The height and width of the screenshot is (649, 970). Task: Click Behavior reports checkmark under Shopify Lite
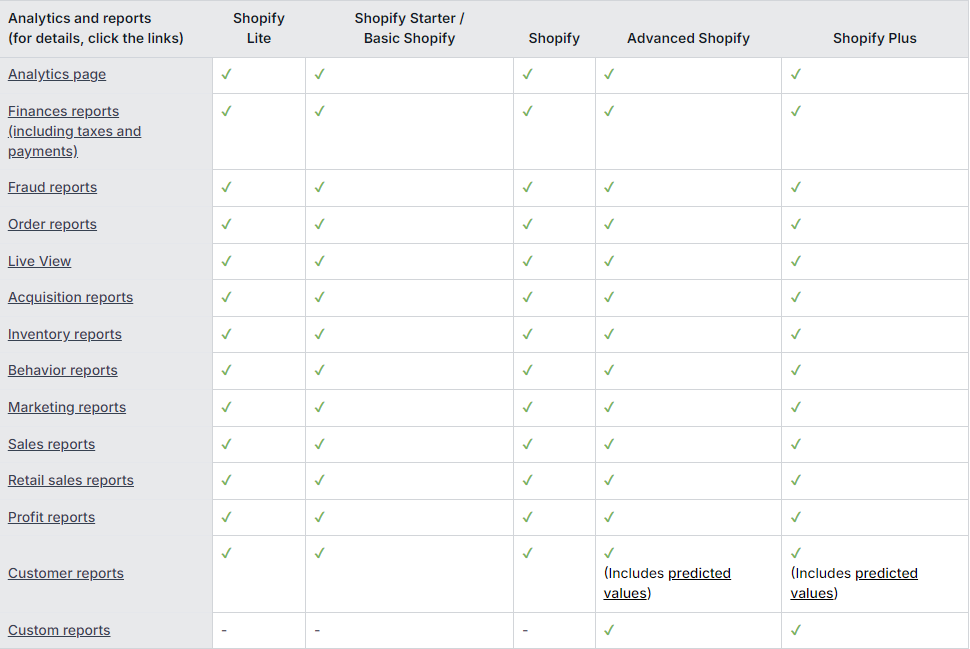226,370
